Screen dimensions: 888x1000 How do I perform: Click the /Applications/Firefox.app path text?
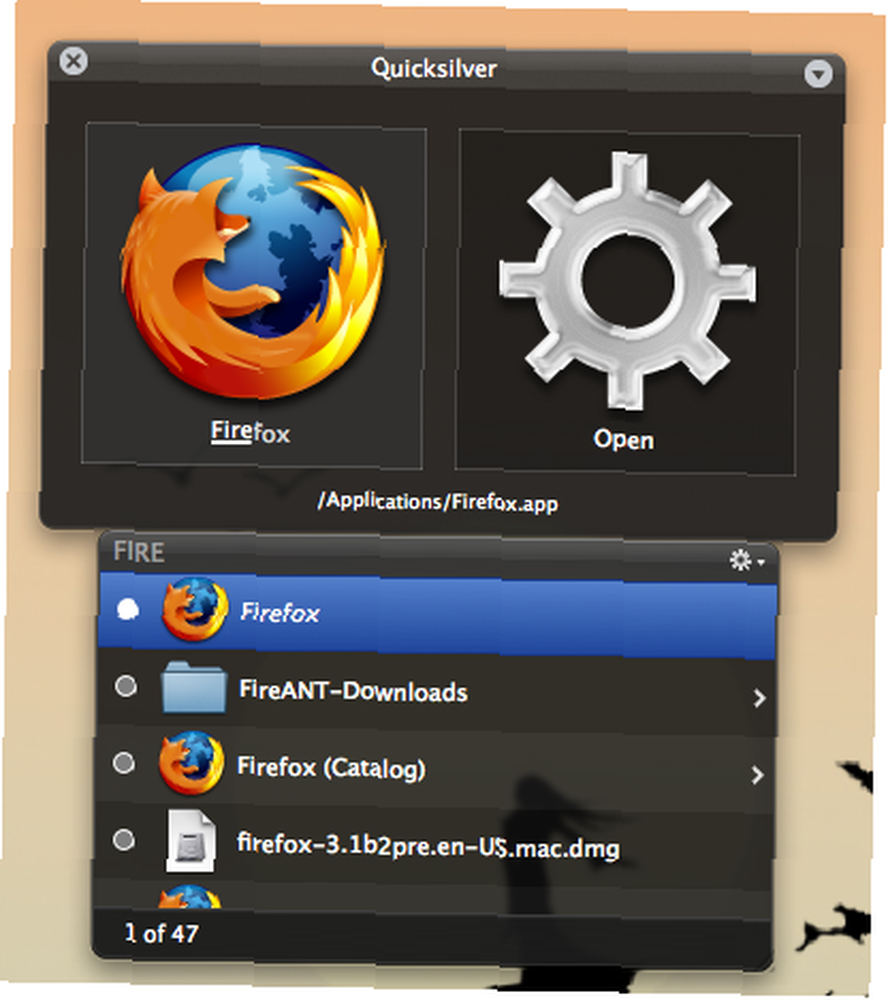[438, 502]
